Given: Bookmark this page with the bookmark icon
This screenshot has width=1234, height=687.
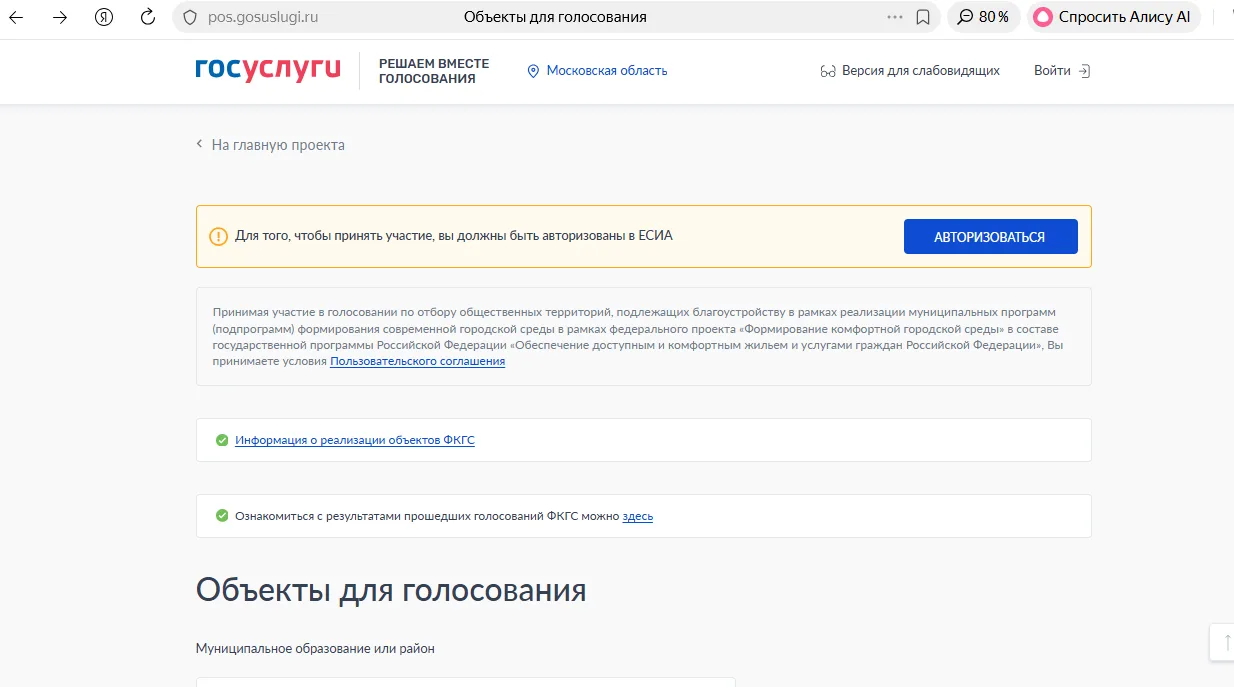Looking at the screenshot, I should click(x=923, y=17).
